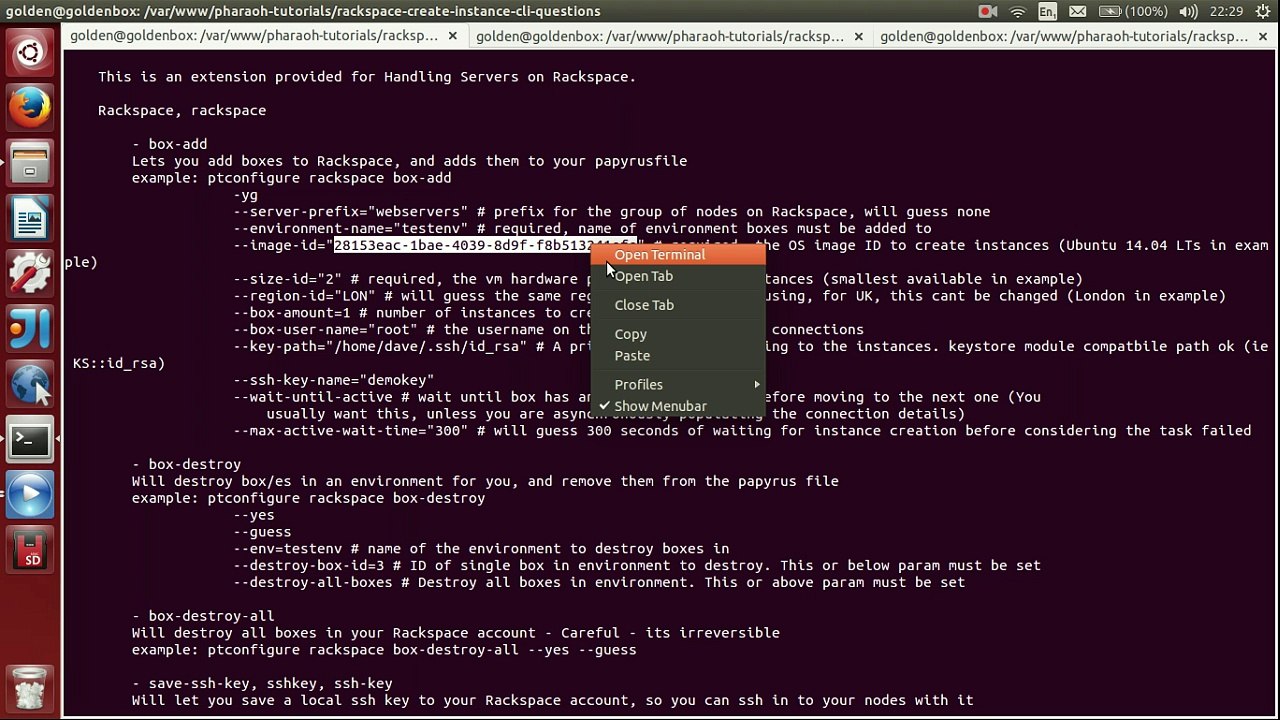This screenshot has width=1280, height=720.
Task: Select Paste from the context menu
Action: pyautogui.click(x=679, y=356)
